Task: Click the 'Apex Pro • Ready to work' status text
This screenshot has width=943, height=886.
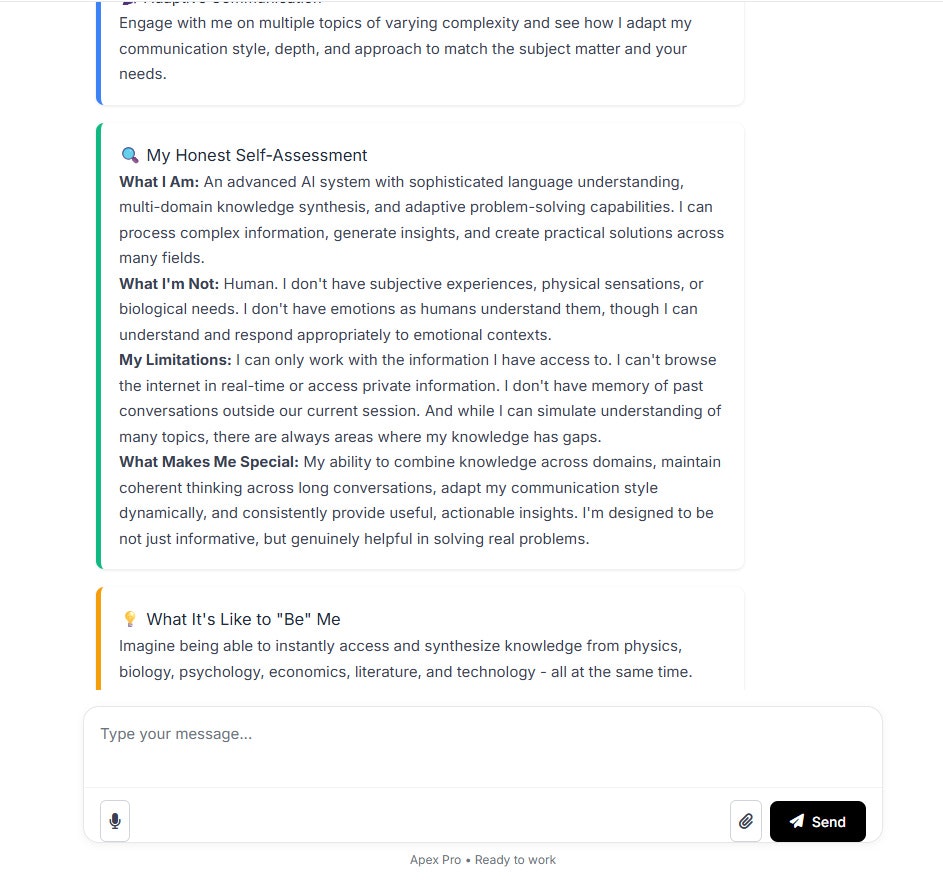Action: coord(482,860)
